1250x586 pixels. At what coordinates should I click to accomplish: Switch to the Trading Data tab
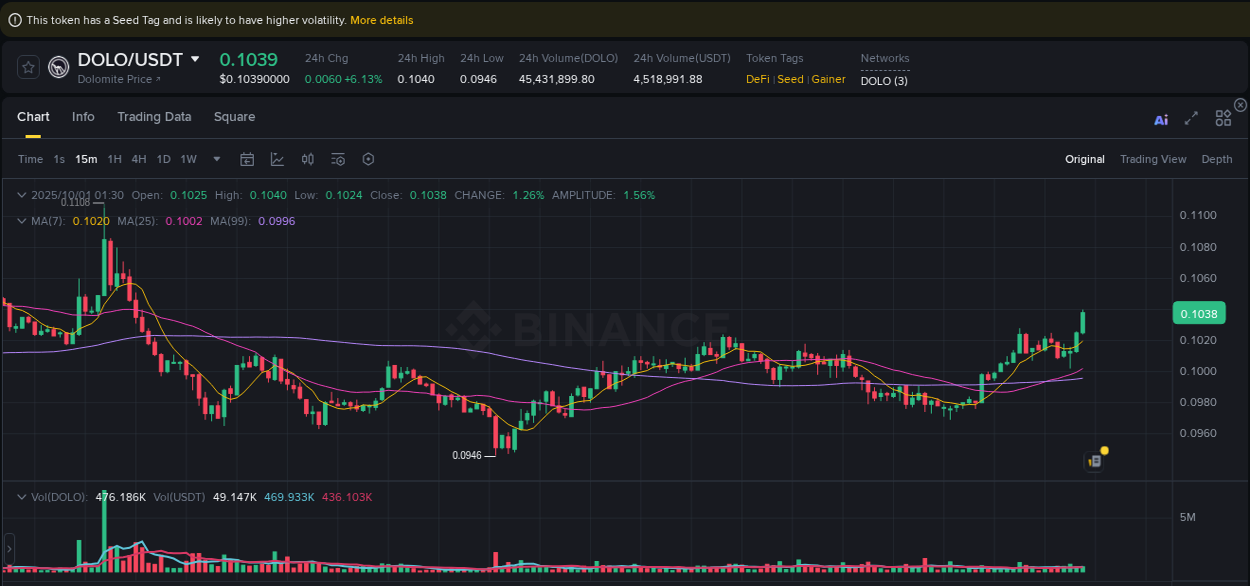pyautogui.click(x=154, y=117)
